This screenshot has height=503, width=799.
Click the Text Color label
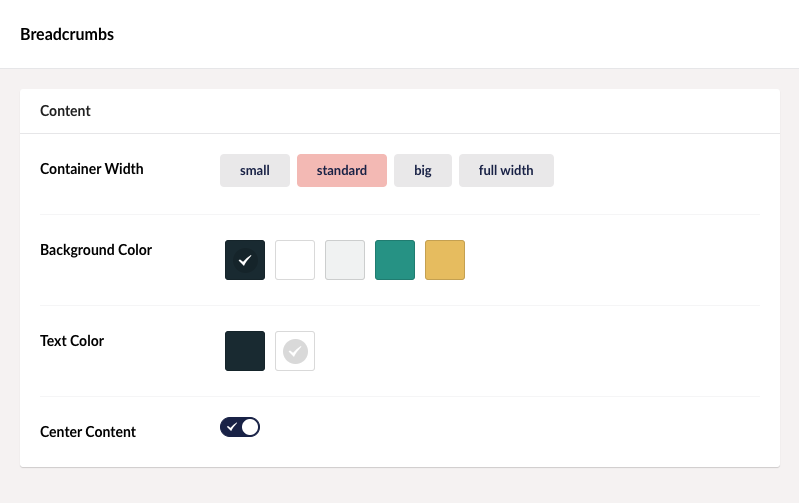(72, 341)
